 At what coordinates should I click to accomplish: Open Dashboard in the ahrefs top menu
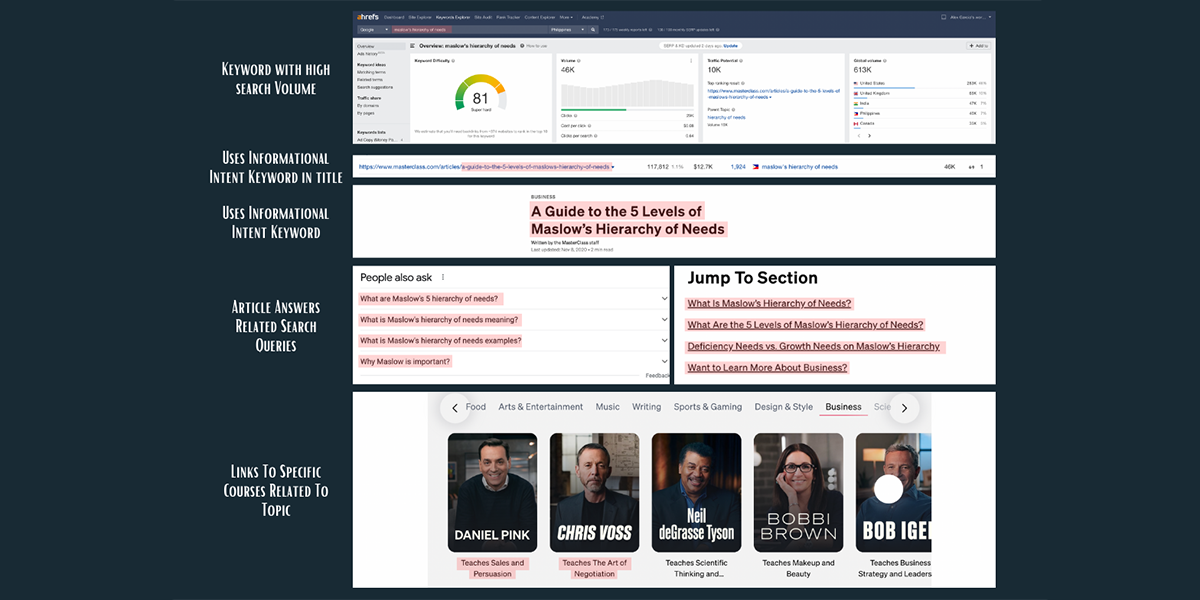point(394,17)
